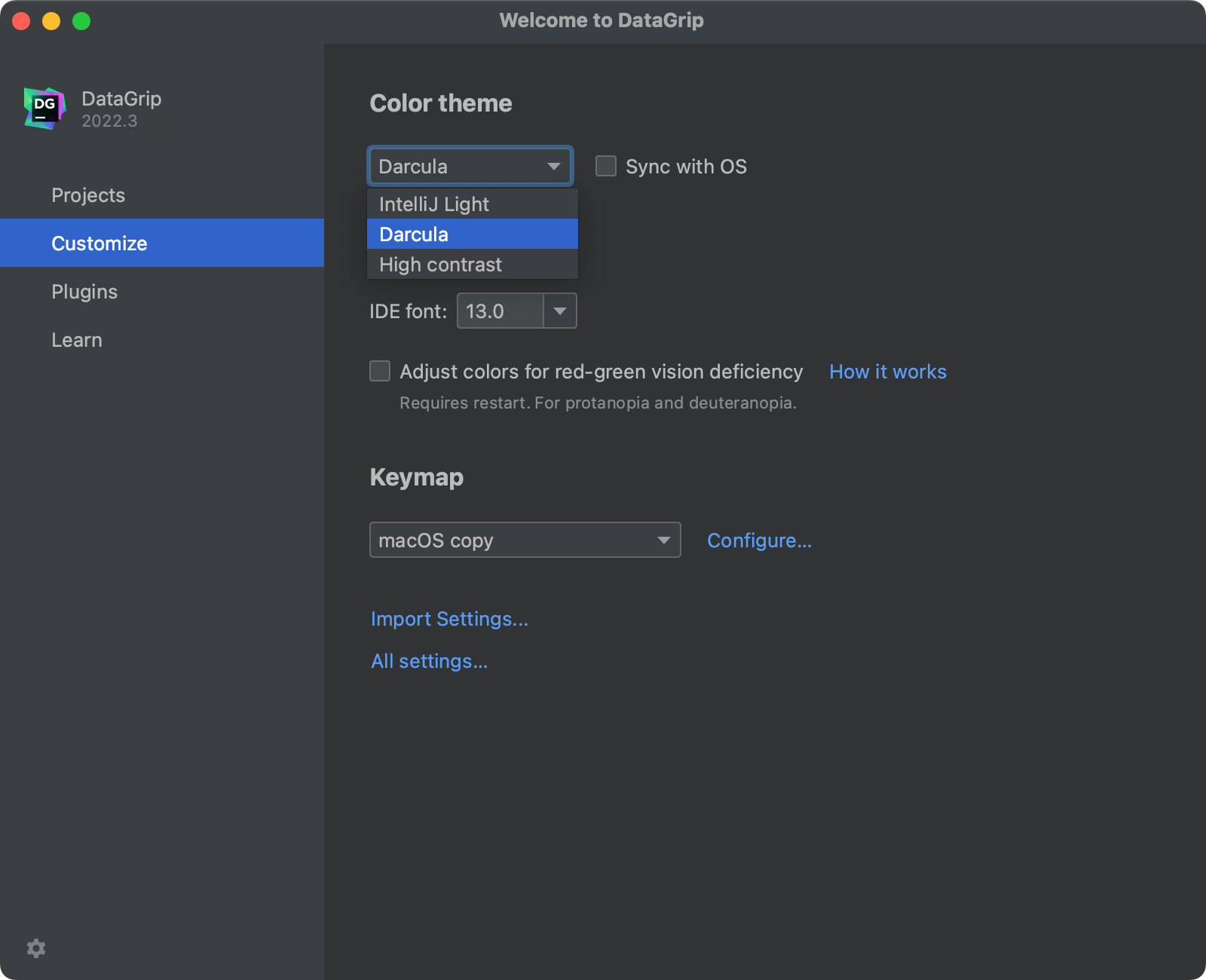Open the Plugins section

[84, 291]
